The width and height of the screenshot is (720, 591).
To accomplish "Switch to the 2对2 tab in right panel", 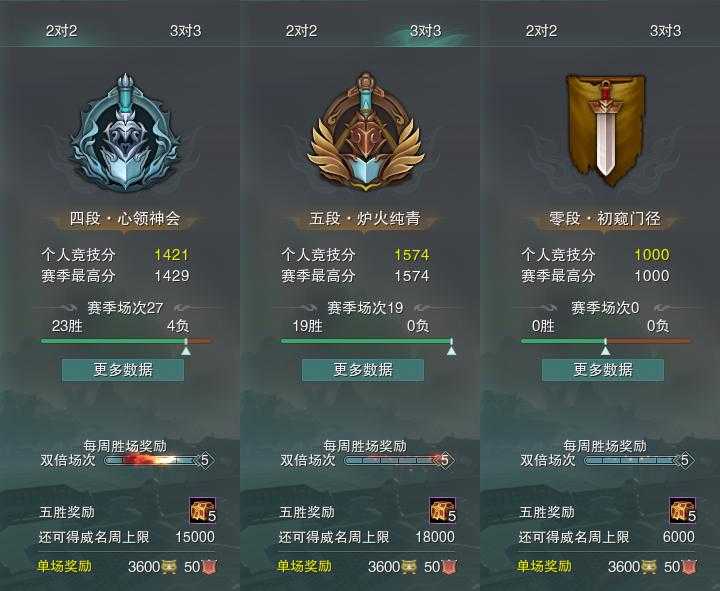I will (541, 31).
